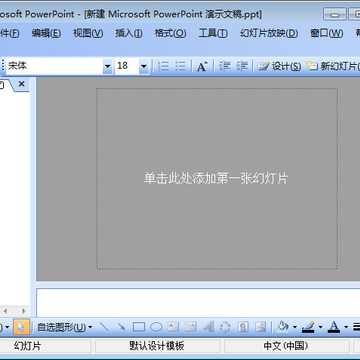
Task: Apply the line color brush
Action: [308, 327]
